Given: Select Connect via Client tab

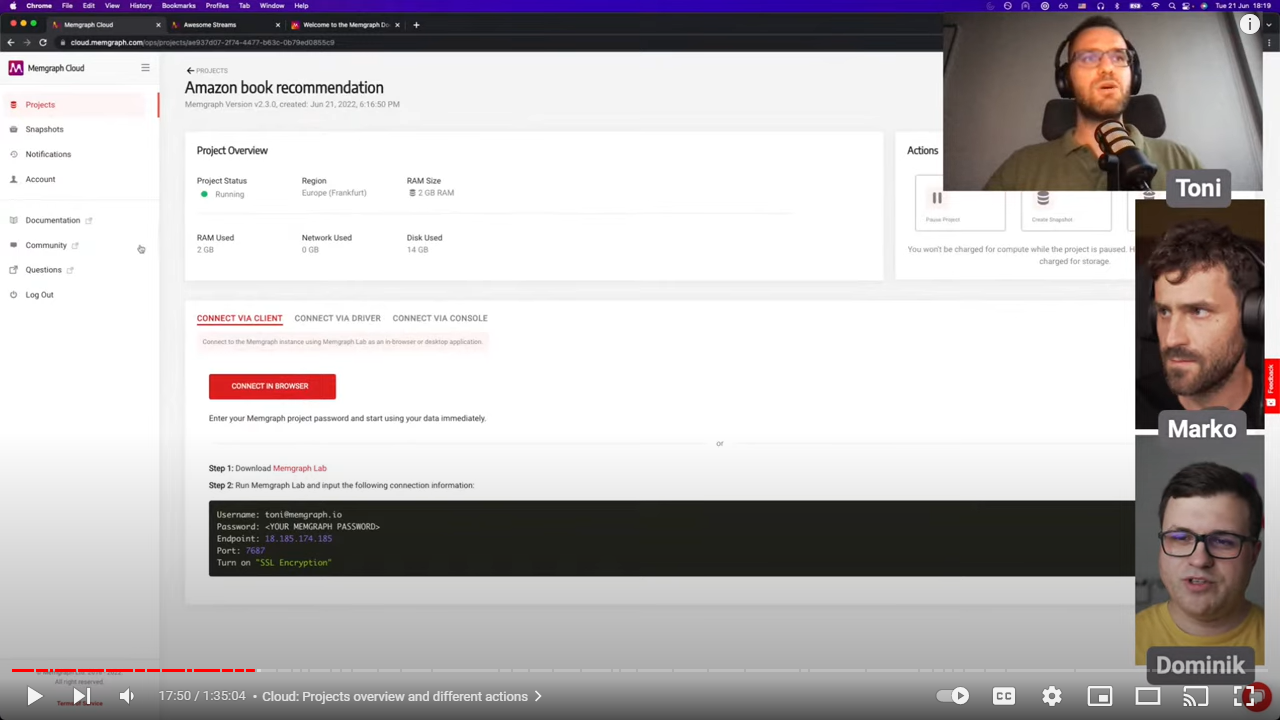Looking at the screenshot, I should point(239,318).
